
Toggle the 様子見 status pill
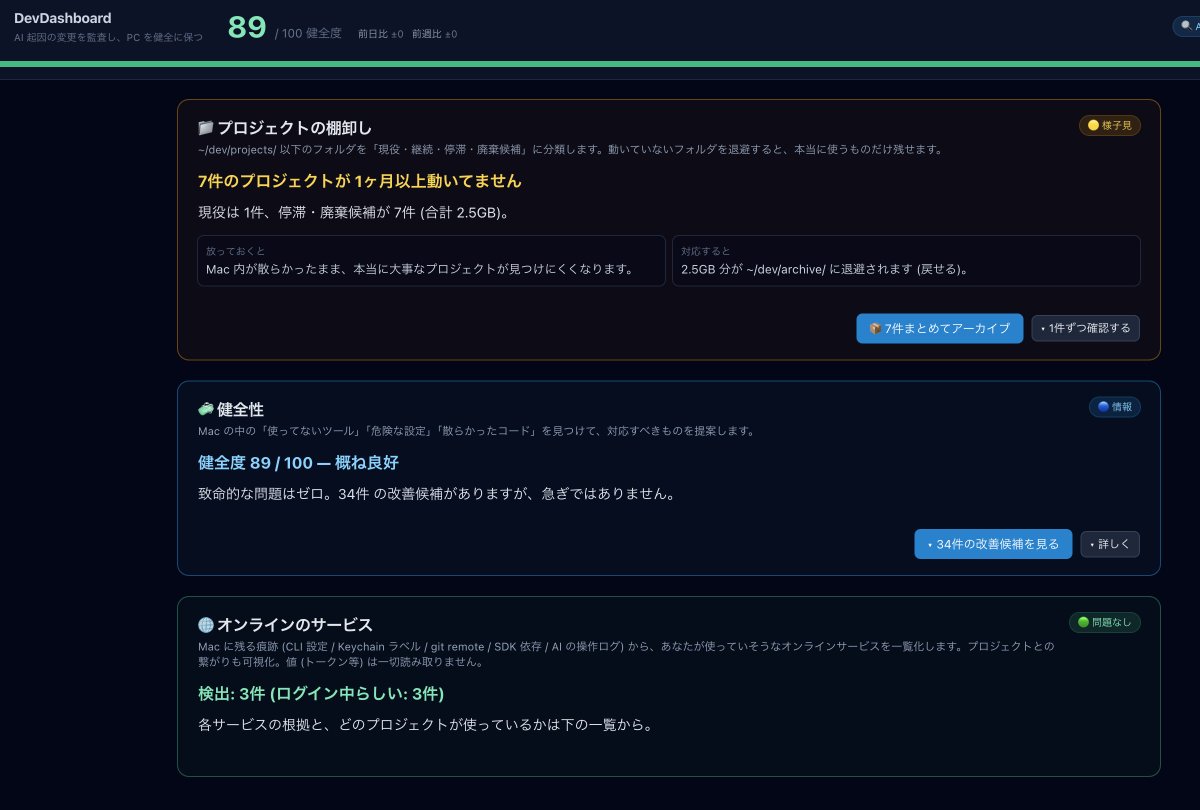coord(1108,125)
